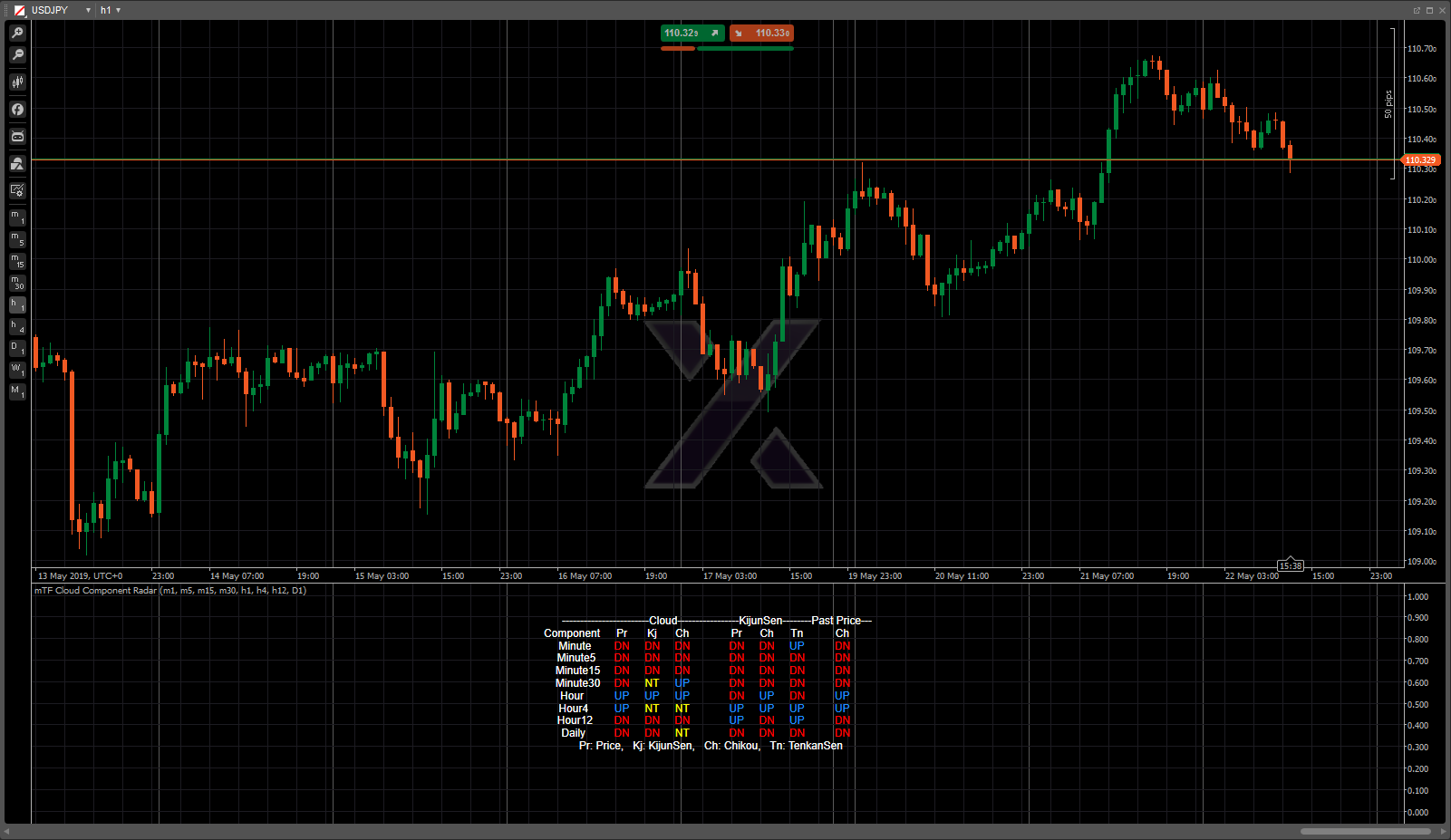Open the cBots robot icon
1451x840 pixels.
tap(17, 137)
